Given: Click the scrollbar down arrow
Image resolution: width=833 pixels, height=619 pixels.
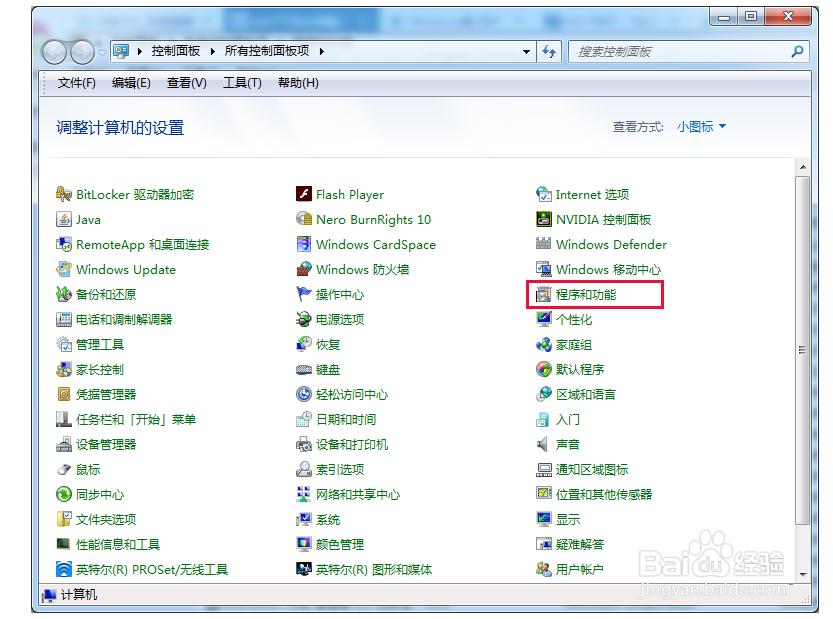Looking at the screenshot, I should pos(803,574).
